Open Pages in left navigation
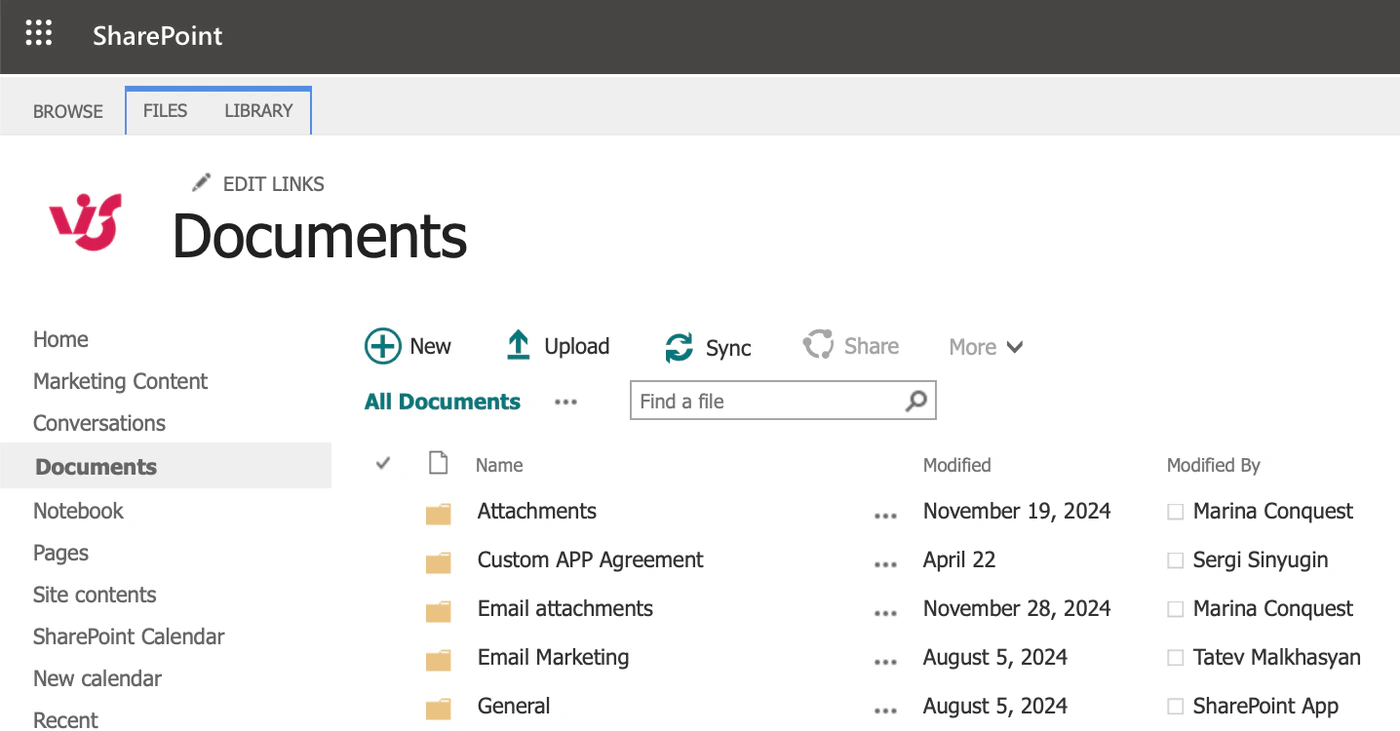 click(x=60, y=553)
